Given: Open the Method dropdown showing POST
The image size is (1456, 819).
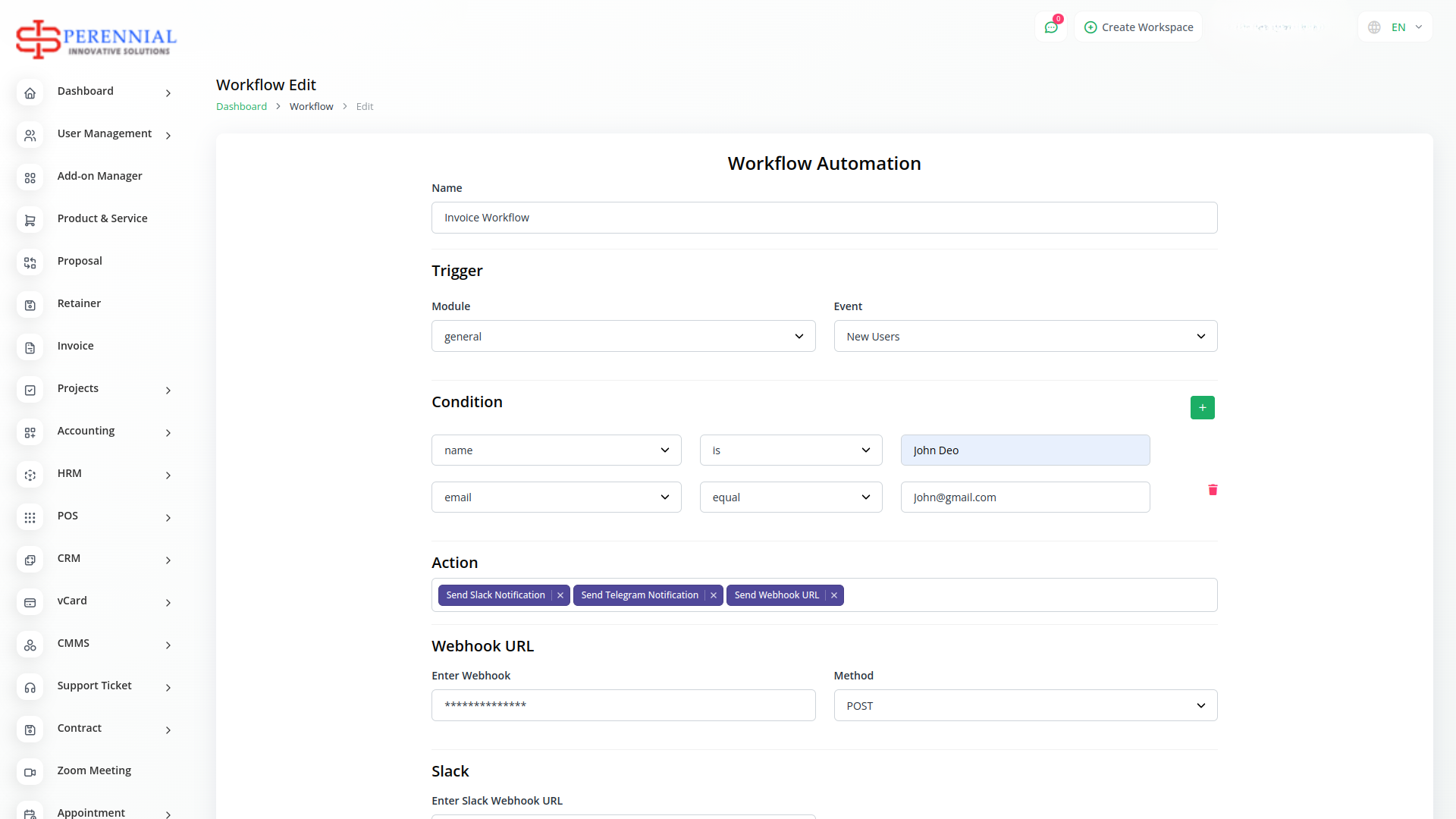Looking at the screenshot, I should coord(1025,706).
